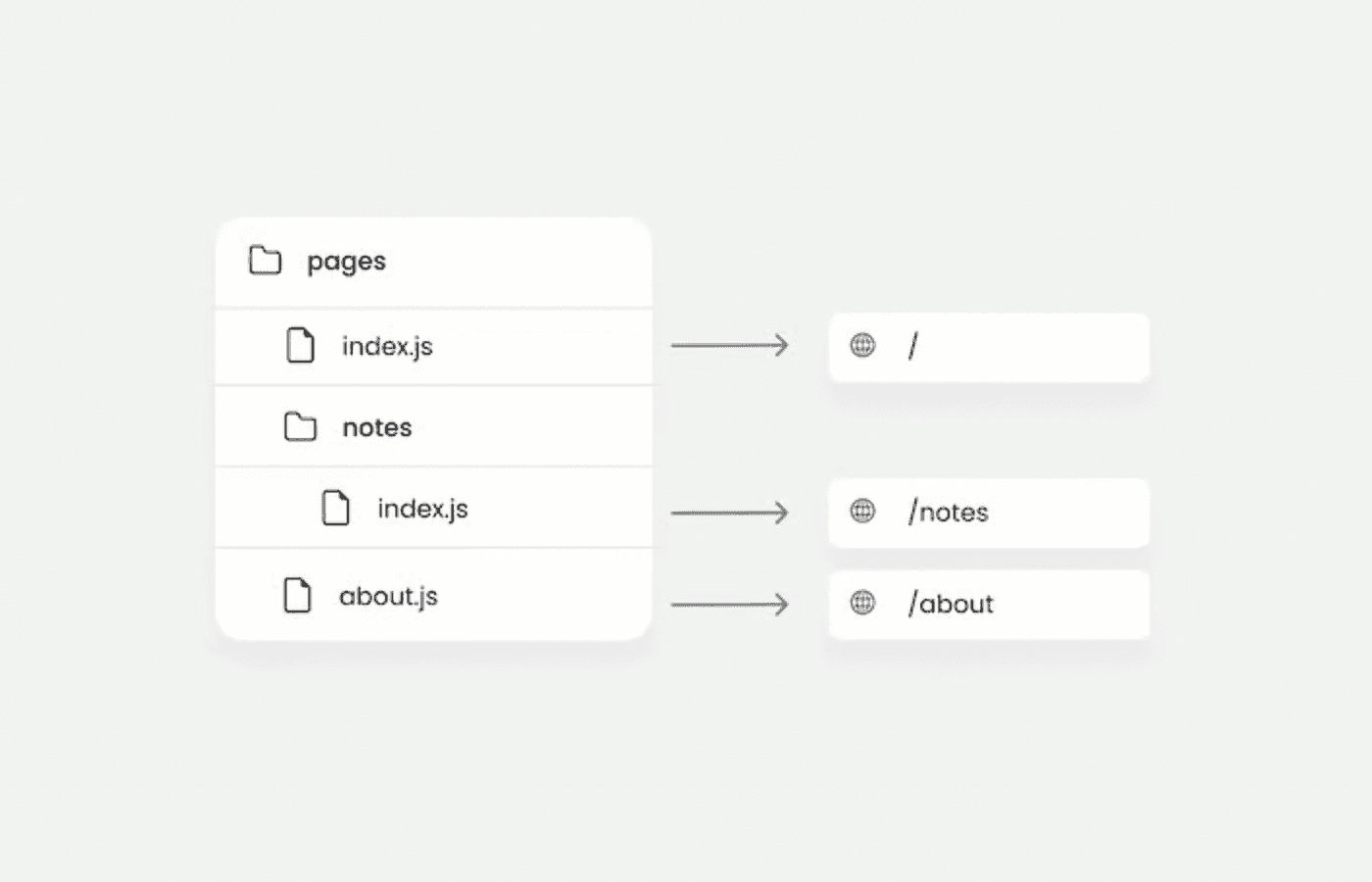
Task: Click the file icon for notes index.js
Action: [x=335, y=509]
